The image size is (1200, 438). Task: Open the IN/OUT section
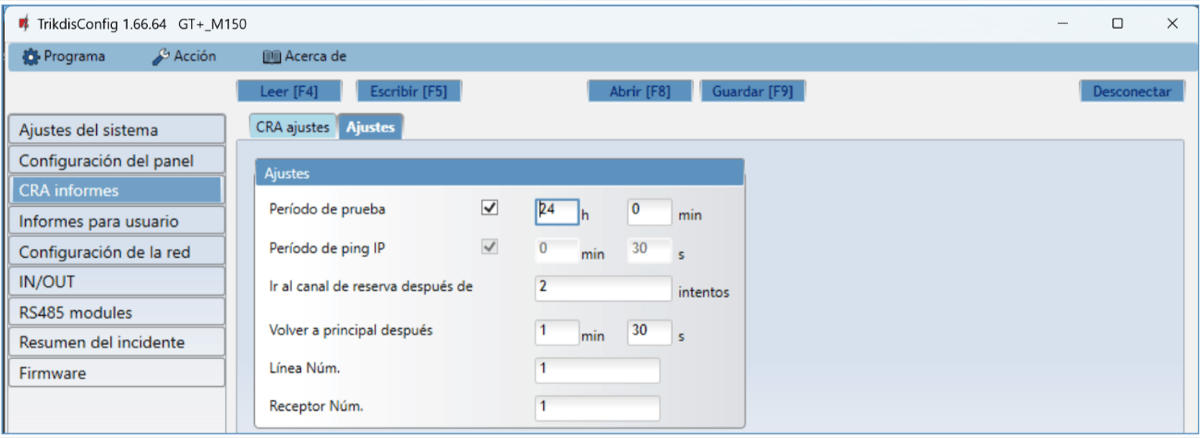click(115, 282)
